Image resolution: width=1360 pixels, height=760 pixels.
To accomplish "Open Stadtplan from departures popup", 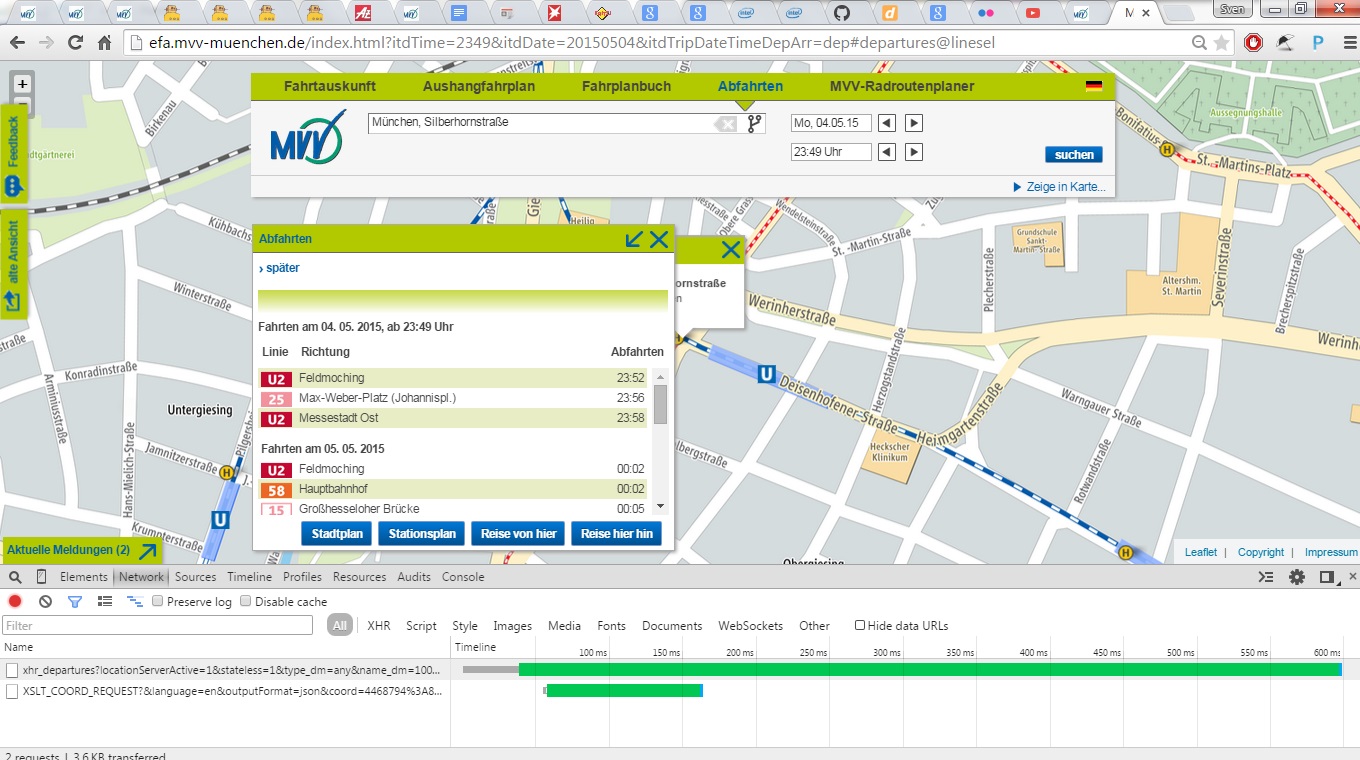I will pyautogui.click(x=337, y=534).
